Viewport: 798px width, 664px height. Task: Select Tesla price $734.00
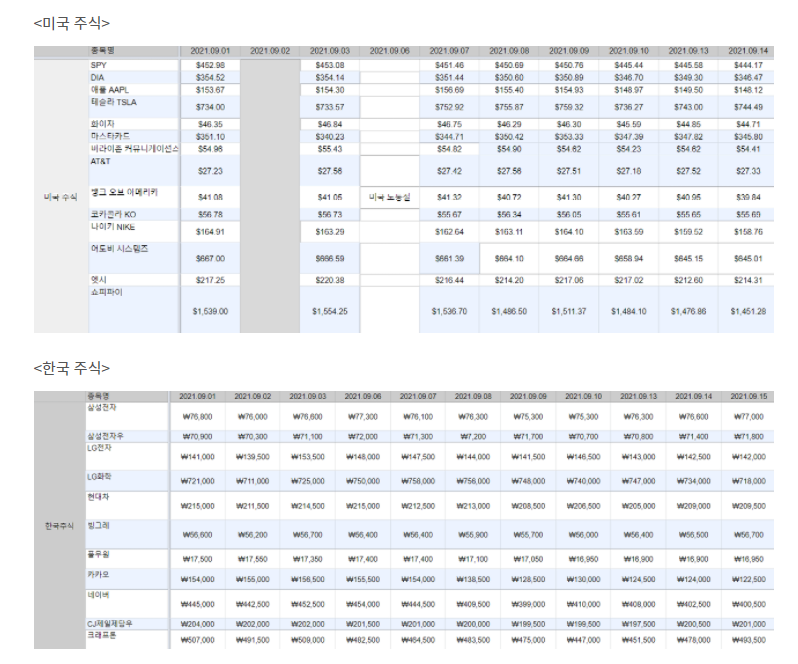[x=210, y=107]
